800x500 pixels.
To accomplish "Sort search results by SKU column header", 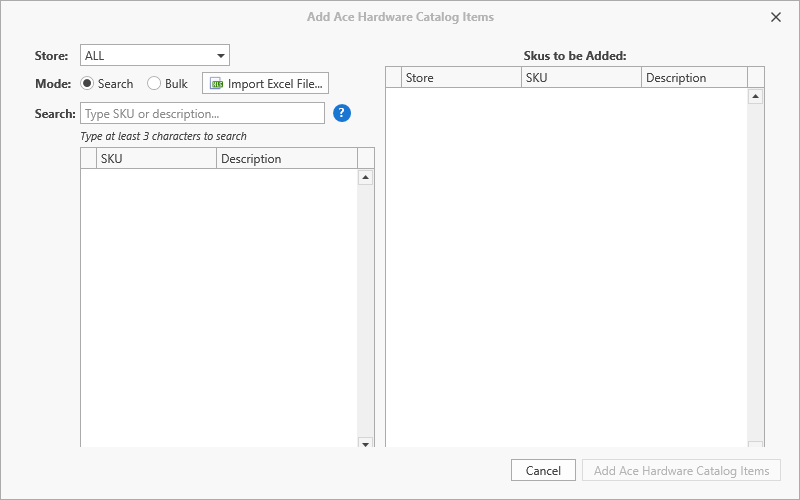I will coord(156,159).
